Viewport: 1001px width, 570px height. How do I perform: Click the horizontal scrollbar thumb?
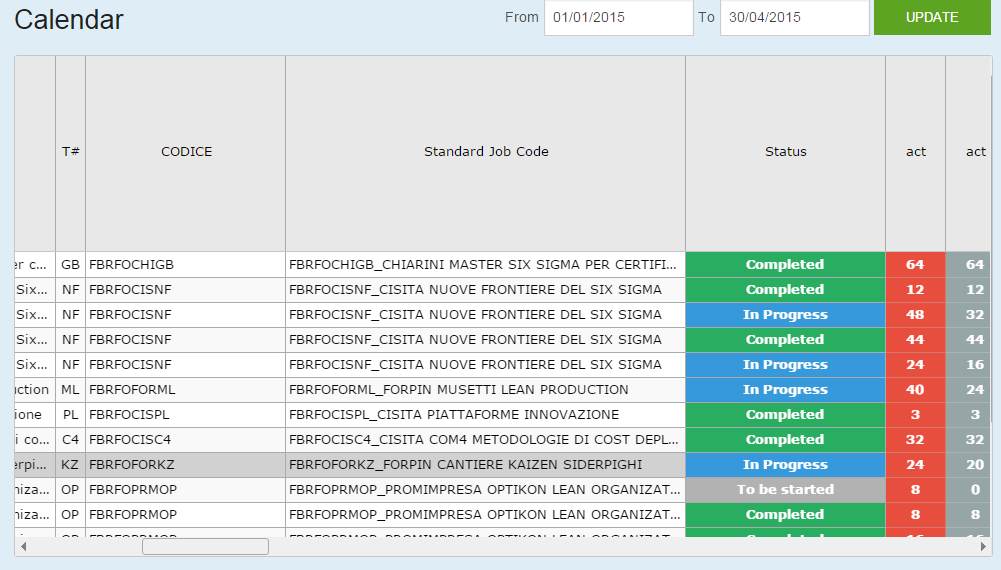(x=205, y=546)
